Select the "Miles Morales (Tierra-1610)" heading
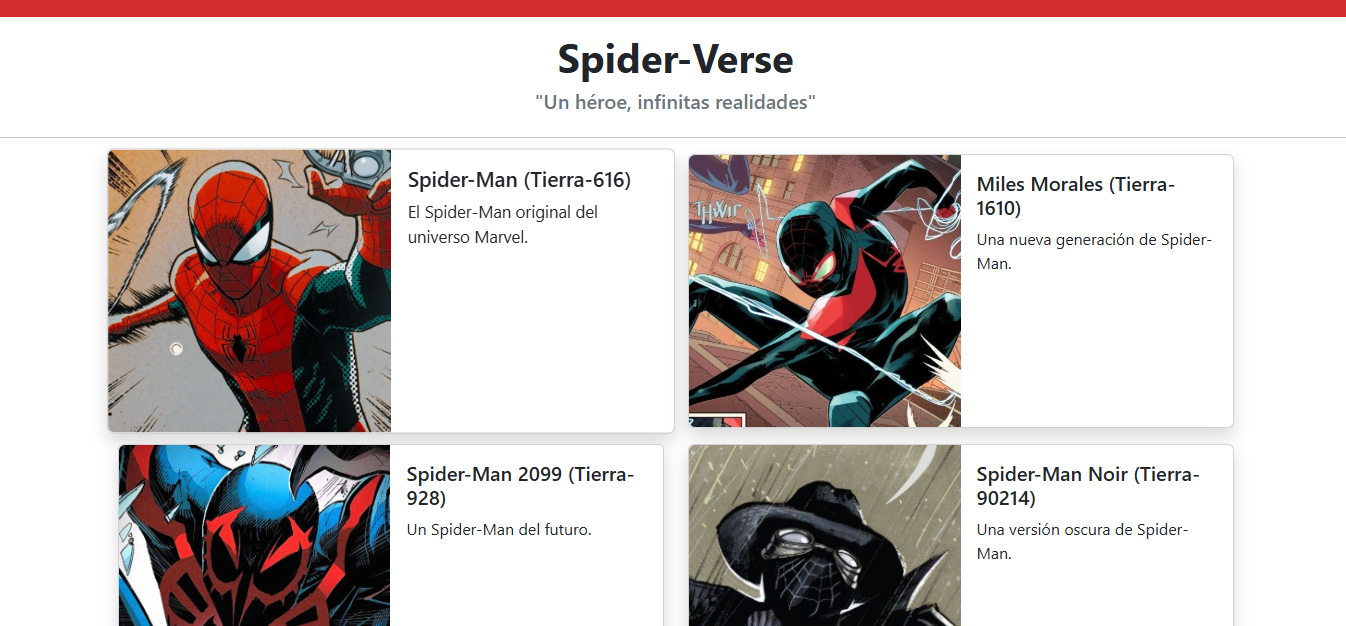The width and height of the screenshot is (1346, 626). [1076, 196]
